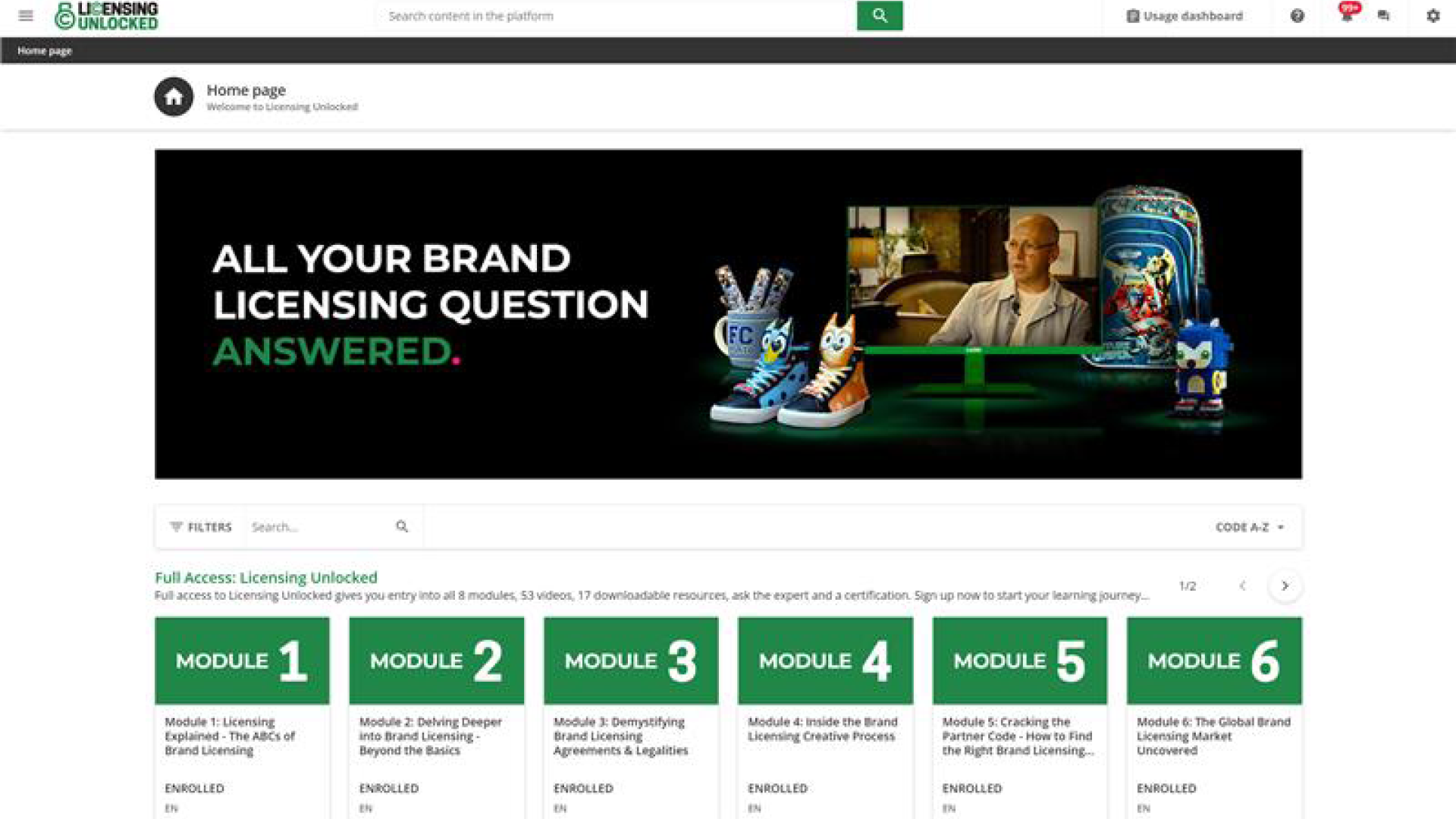Focus the catalog Search... field

click(x=320, y=526)
